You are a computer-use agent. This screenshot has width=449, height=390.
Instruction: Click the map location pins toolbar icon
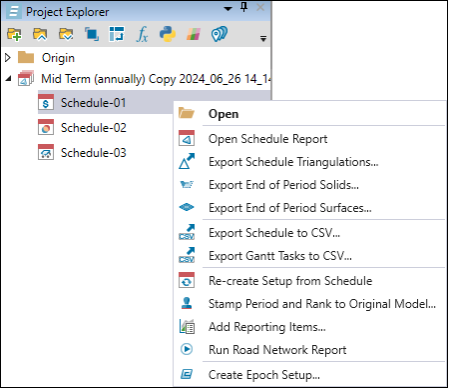tap(219, 34)
